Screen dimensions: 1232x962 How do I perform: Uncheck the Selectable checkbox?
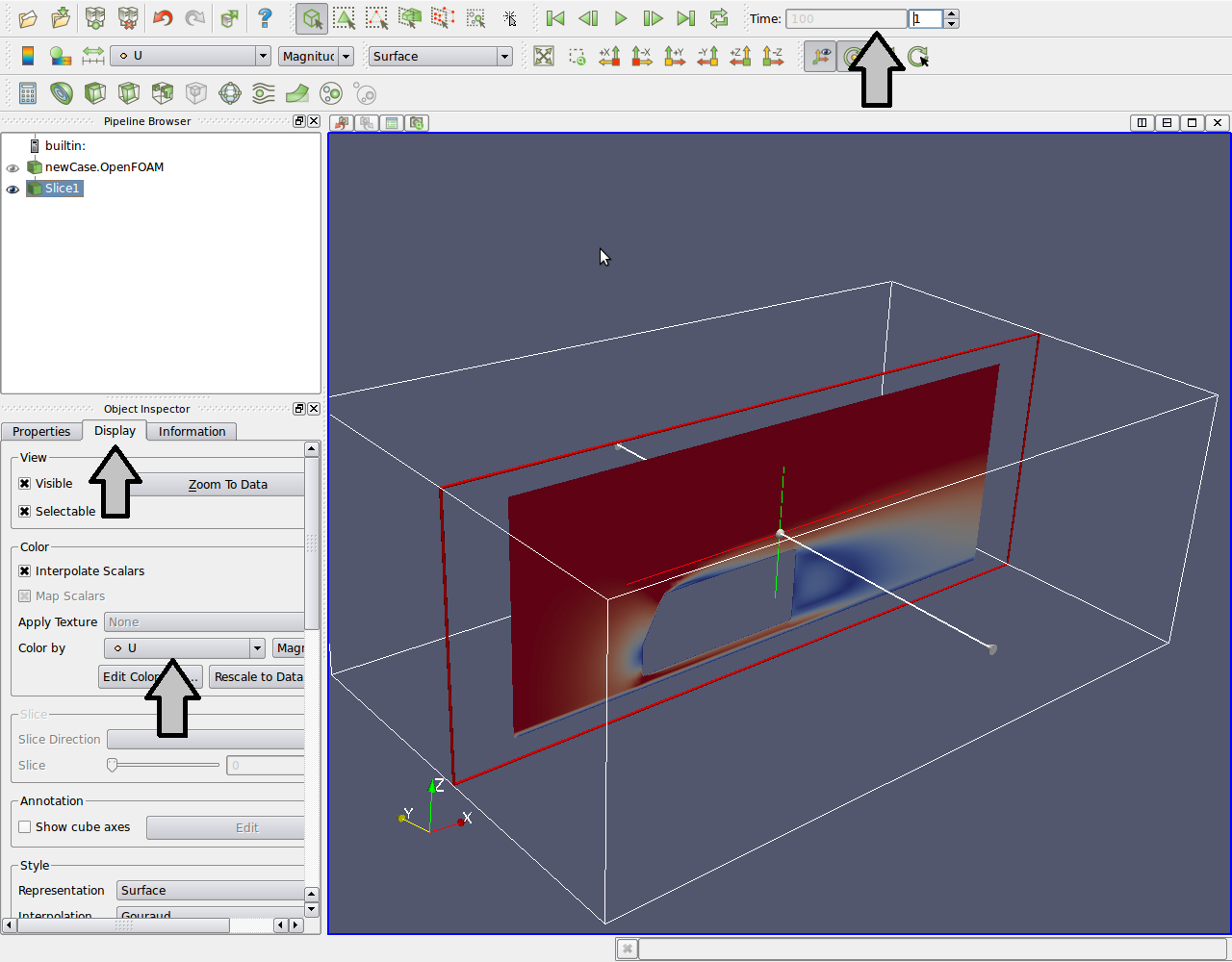point(25,512)
